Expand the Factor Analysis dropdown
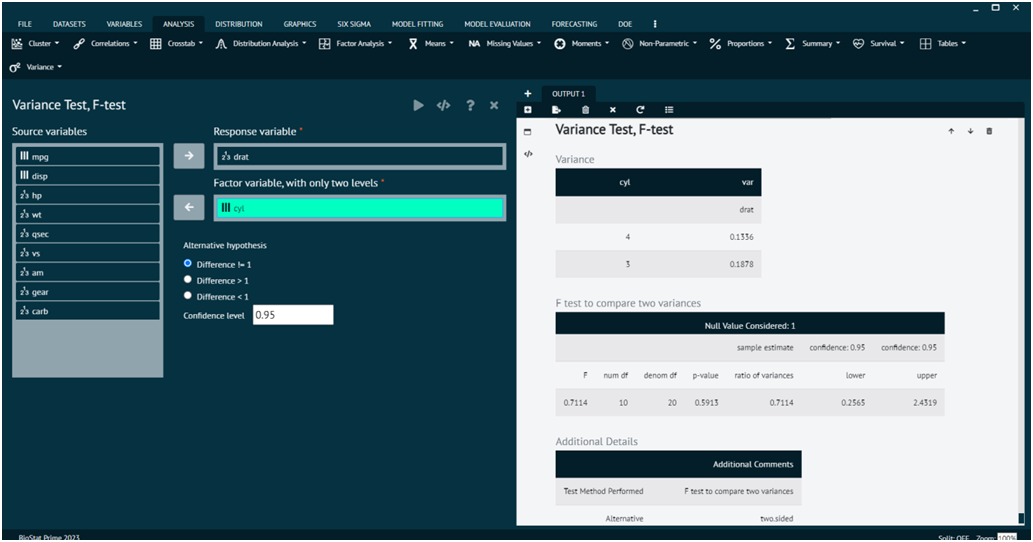The width and height of the screenshot is (1033, 542). click(356, 43)
